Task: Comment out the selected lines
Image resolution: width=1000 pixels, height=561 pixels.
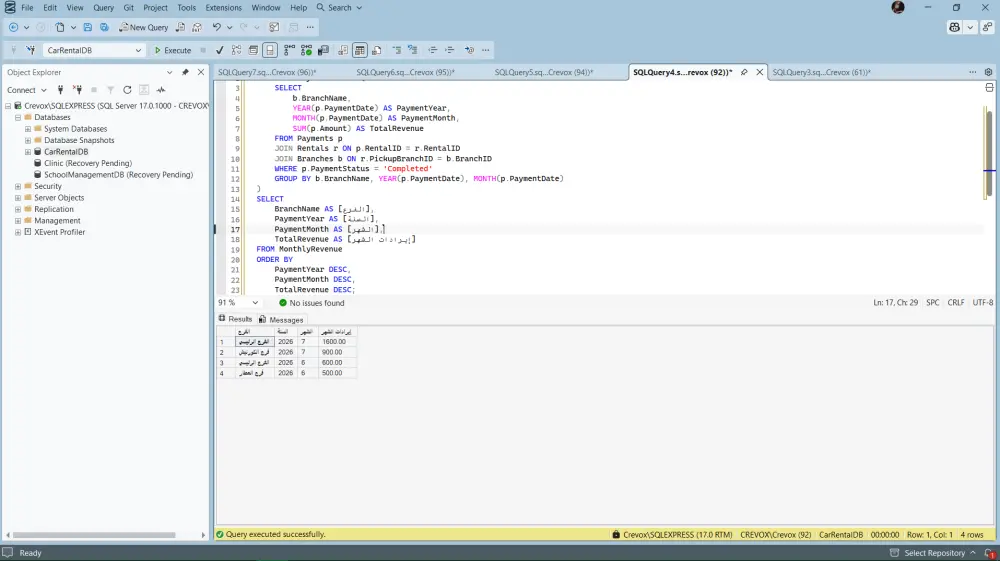Action: (397, 50)
